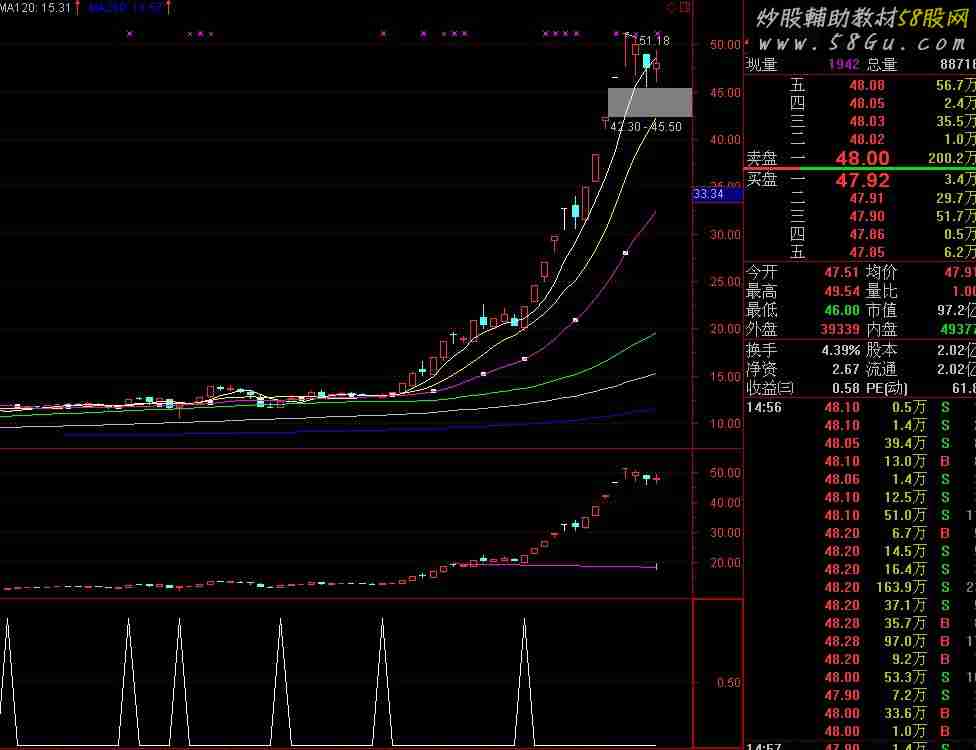
Task: Select the trade row with volume 33.6万
Action: pyautogui.click(x=860, y=714)
